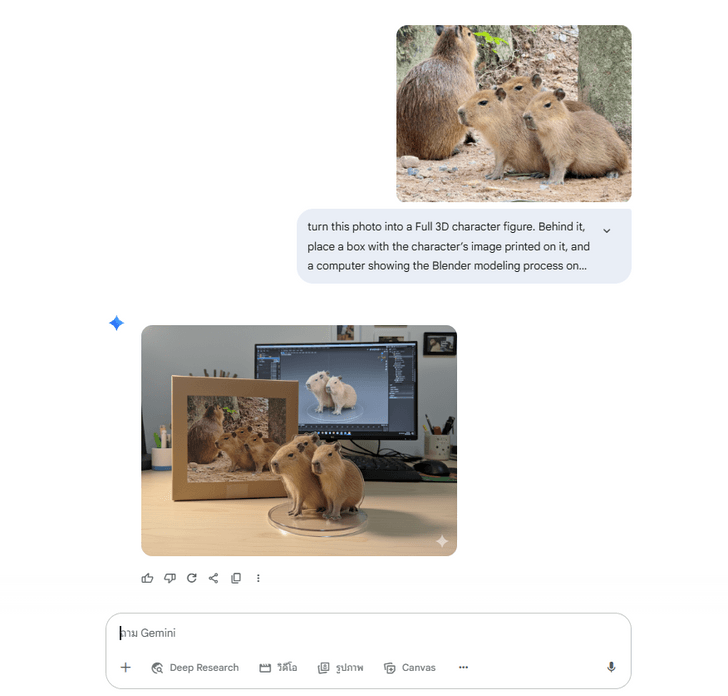Copy the response using the copy icon
Image resolution: width=728 pixels, height=696 pixels.
[x=236, y=578]
